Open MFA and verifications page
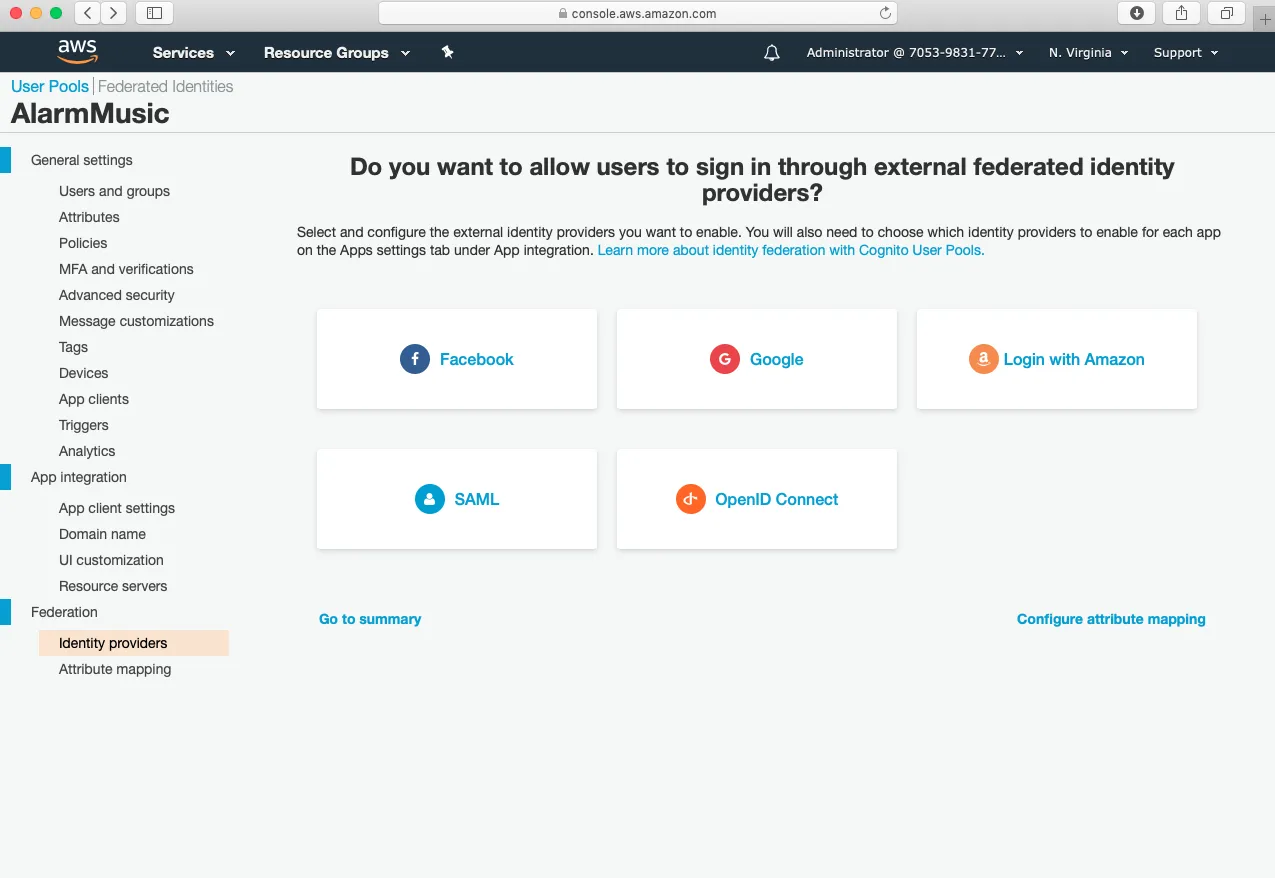The image size is (1275, 878). tap(126, 269)
